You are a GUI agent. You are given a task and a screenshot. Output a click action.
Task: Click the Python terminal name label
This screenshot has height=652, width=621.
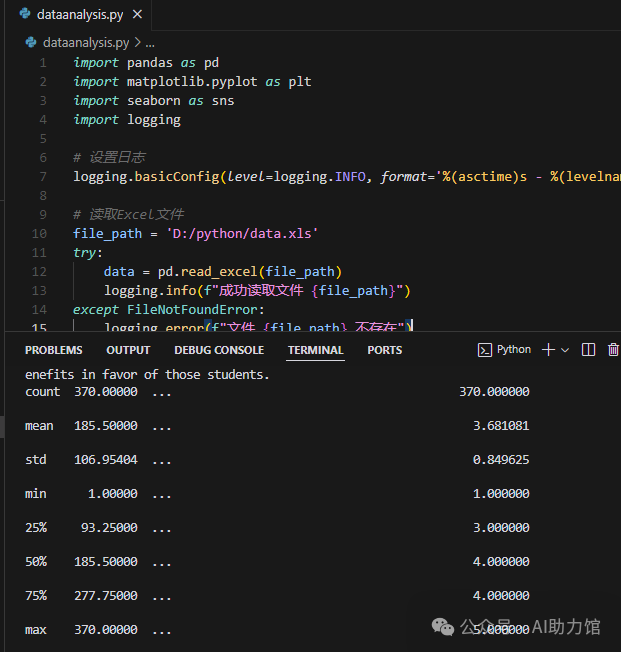[x=514, y=350]
